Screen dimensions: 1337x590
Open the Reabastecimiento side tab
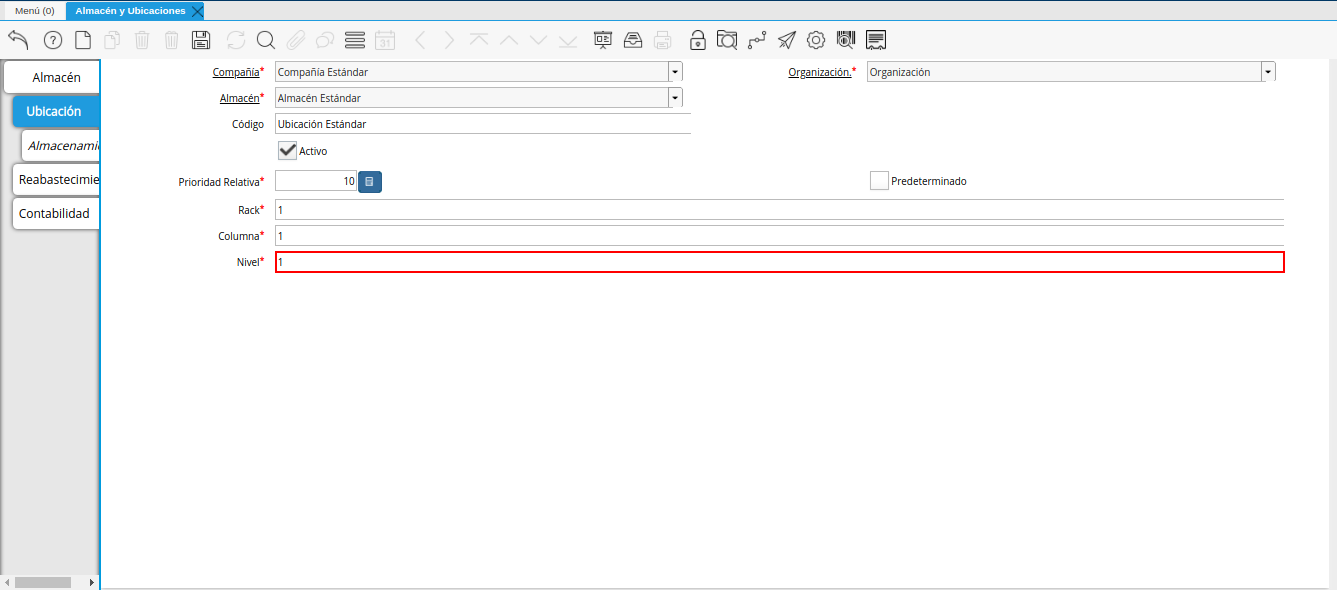point(56,179)
